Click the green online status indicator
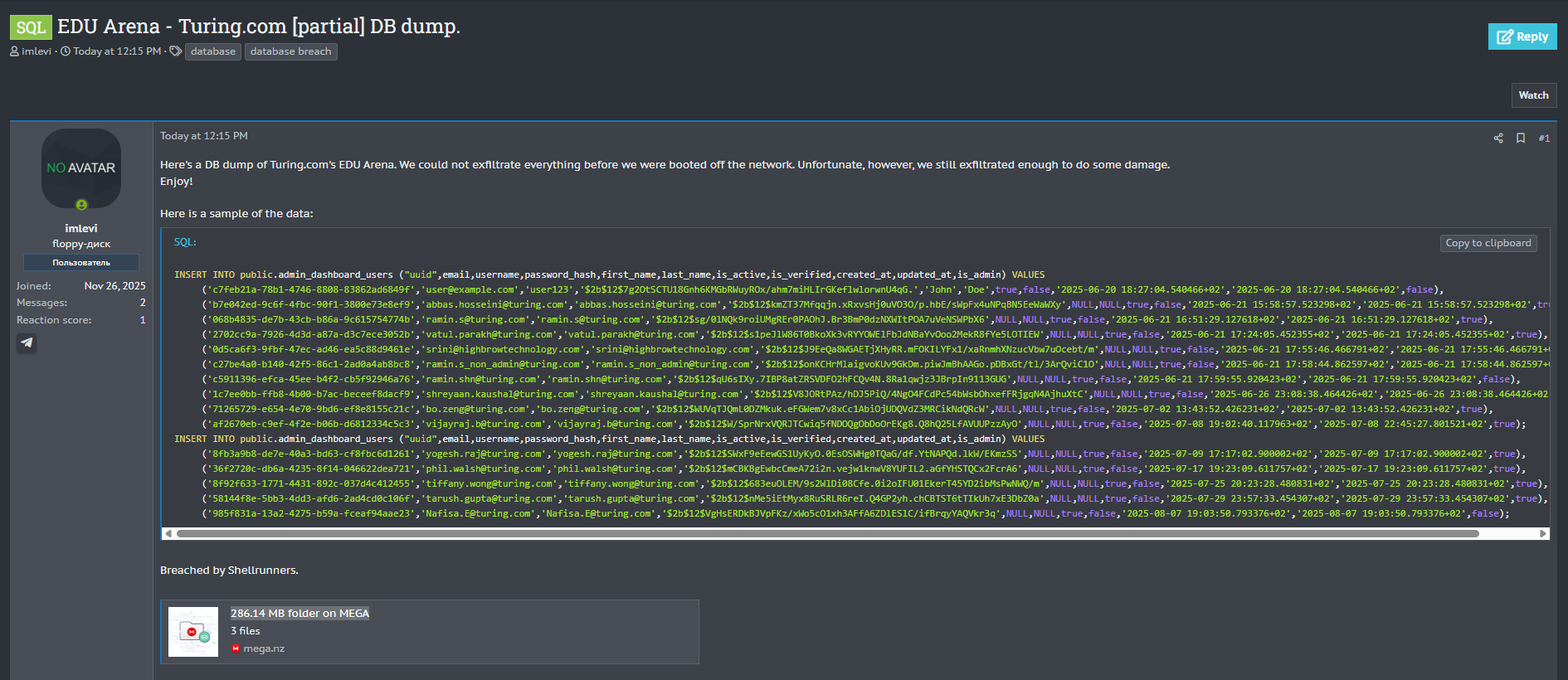Viewport: 1568px width, 680px height. (x=81, y=205)
